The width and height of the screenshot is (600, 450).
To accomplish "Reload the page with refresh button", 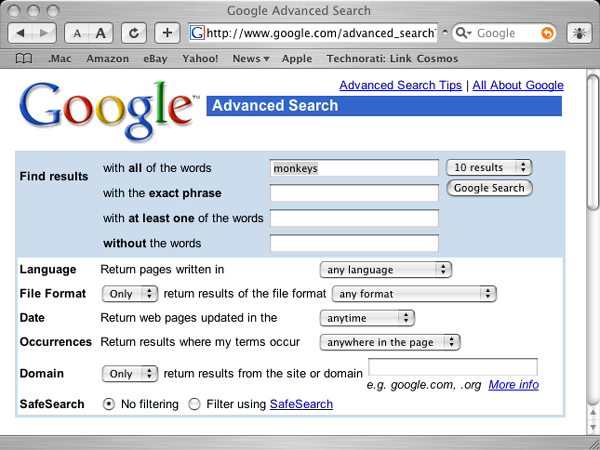I will pyautogui.click(x=134, y=33).
